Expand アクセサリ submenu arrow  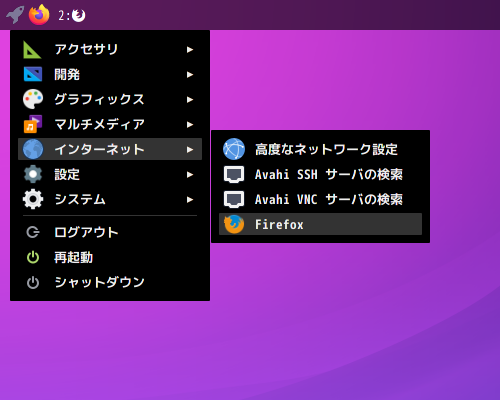tap(190, 50)
